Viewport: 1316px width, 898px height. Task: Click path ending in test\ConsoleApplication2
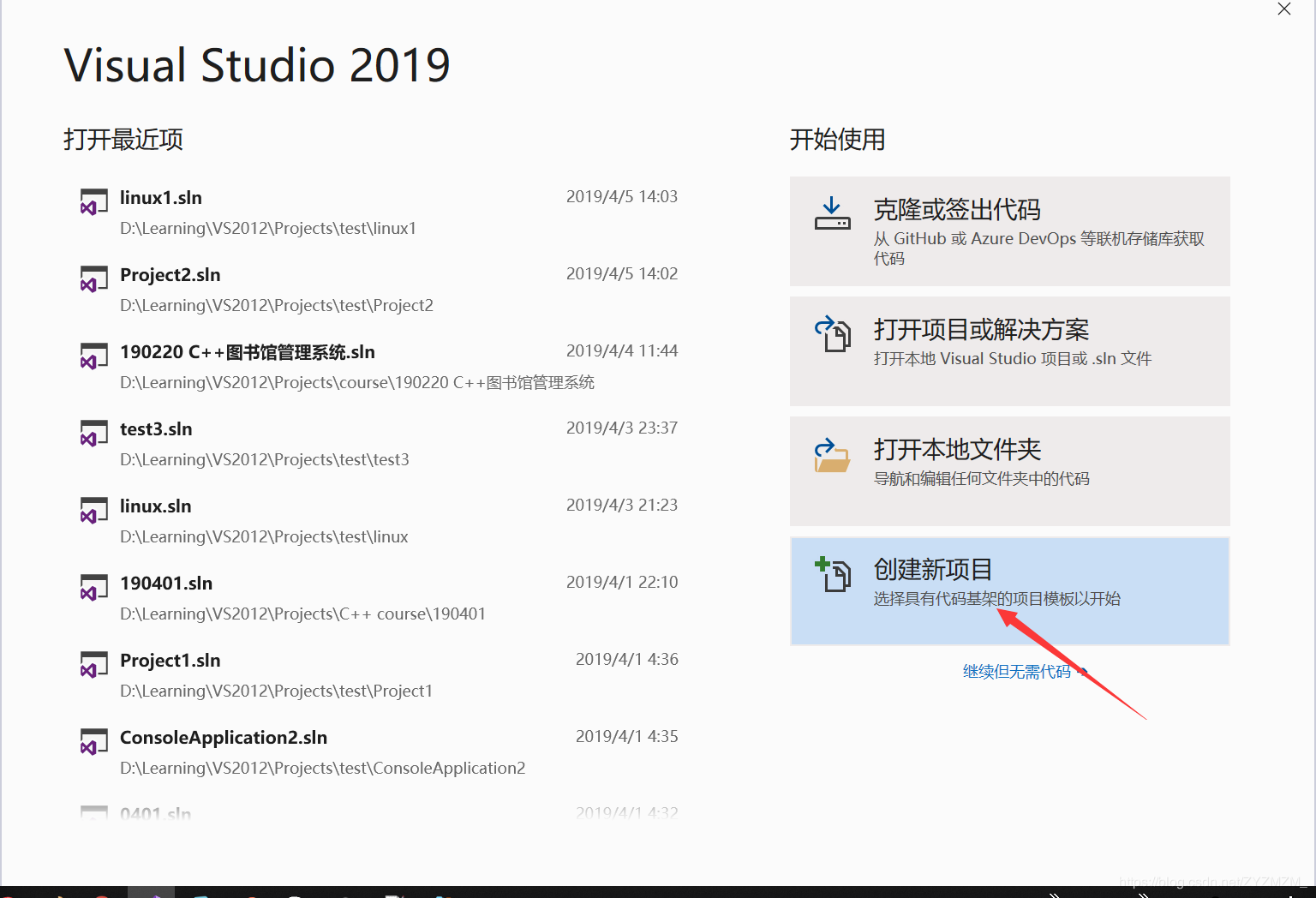click(323, 769)
